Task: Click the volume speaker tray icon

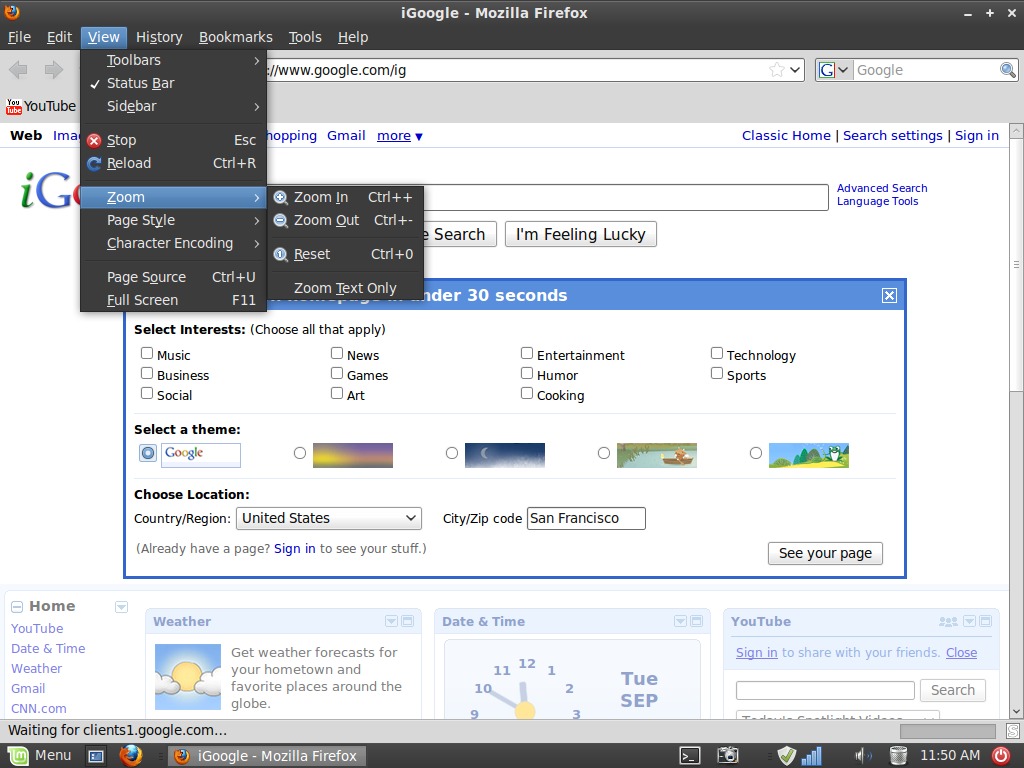Action: (863, 756)
